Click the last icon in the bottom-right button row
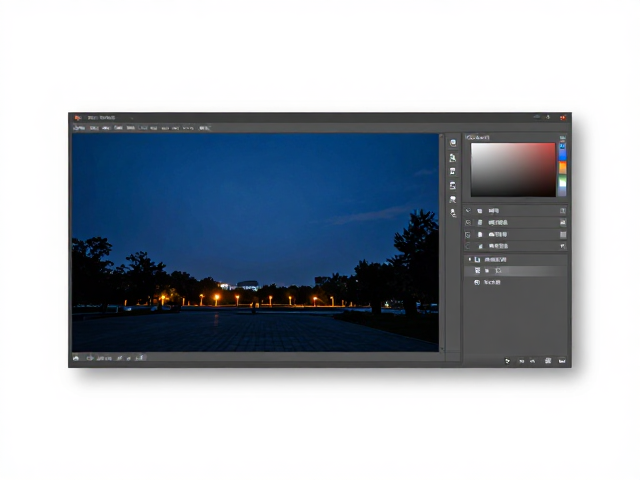640x480 pixels. tap(562, 361)
